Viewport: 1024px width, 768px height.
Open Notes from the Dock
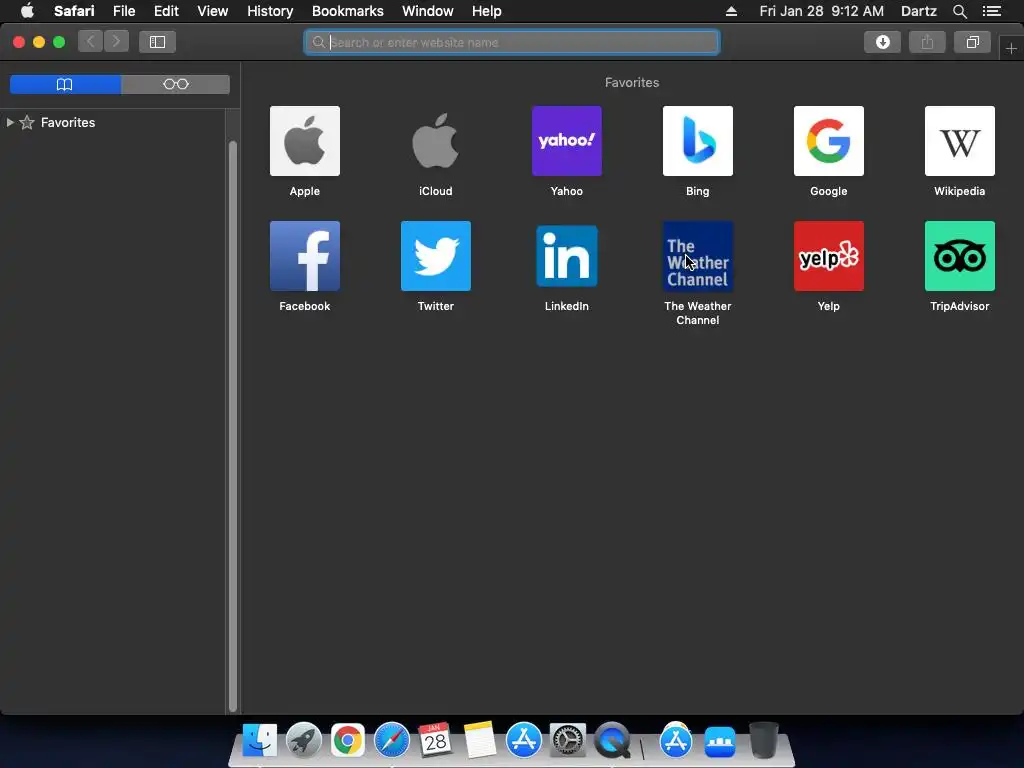pyautogui.click(x=480, y=741)
